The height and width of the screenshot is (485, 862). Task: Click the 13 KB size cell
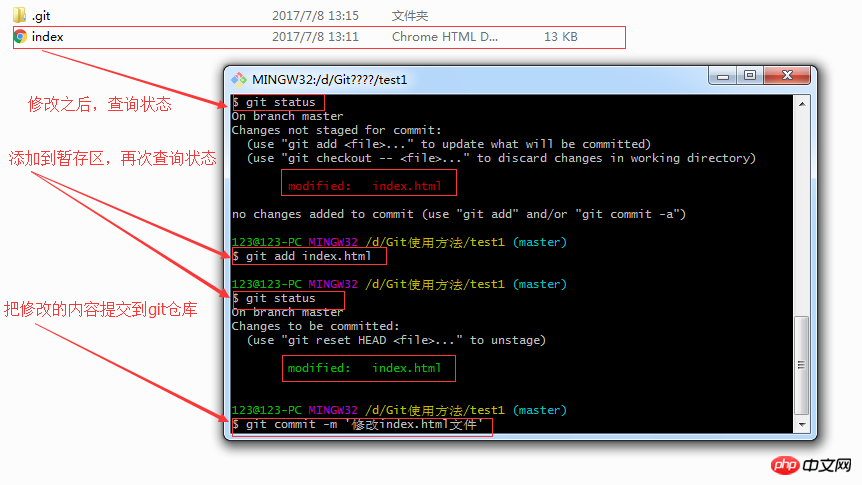pyautogui.click(x=561, y=37)
